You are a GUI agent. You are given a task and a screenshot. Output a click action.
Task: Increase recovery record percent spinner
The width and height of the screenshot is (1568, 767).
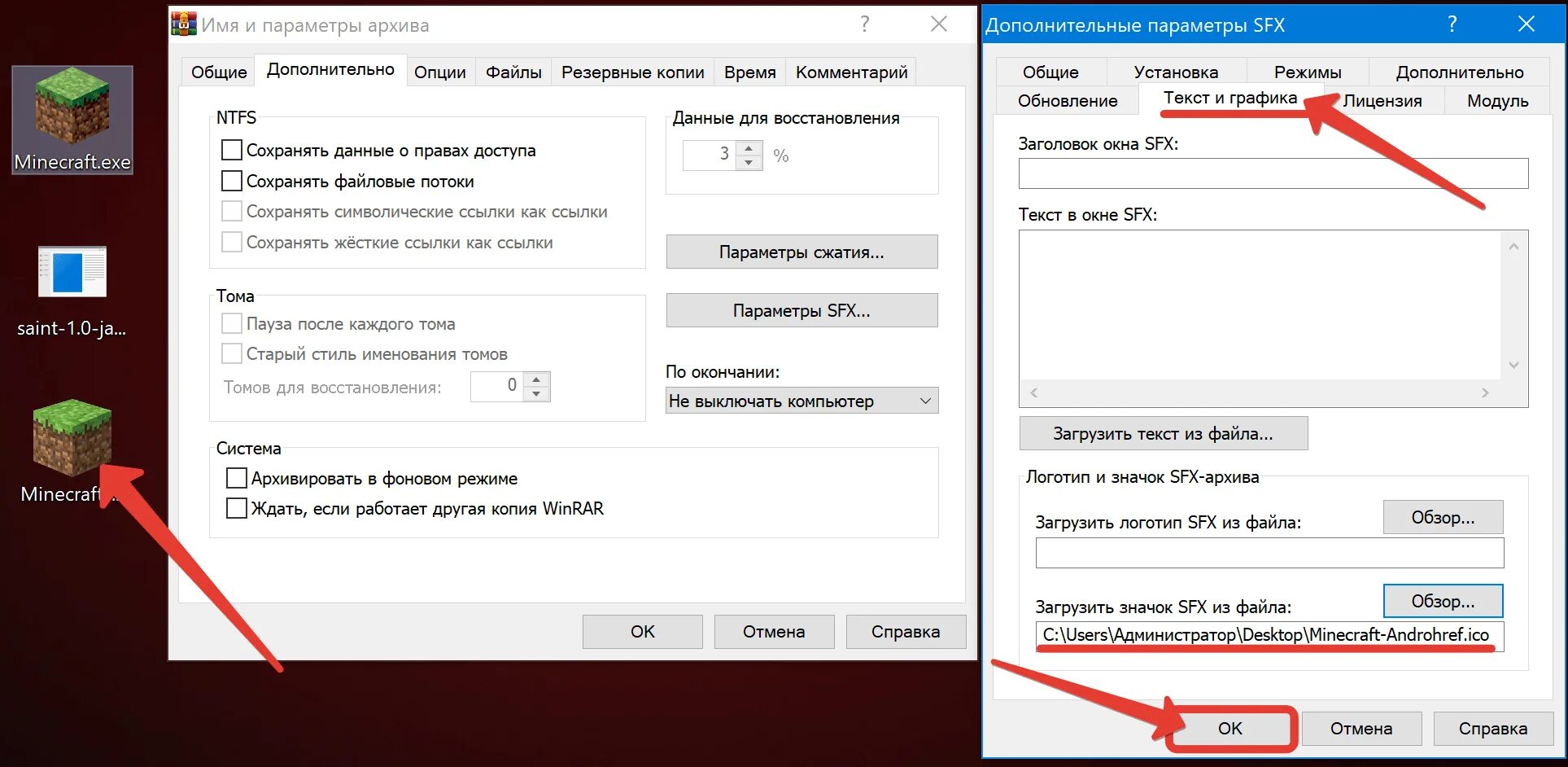click(x=749, y=147)
